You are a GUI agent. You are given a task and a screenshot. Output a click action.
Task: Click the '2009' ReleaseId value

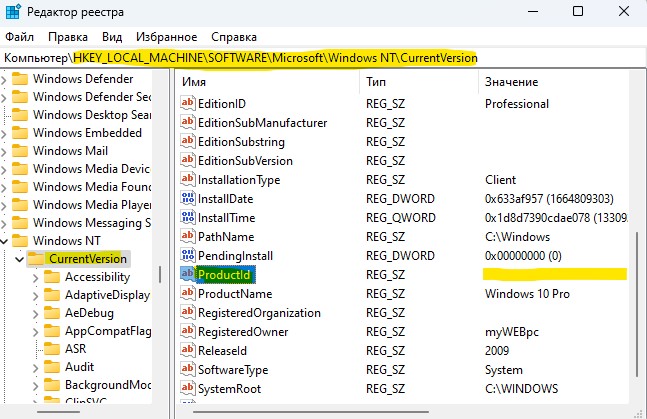(x=497, y=350)
